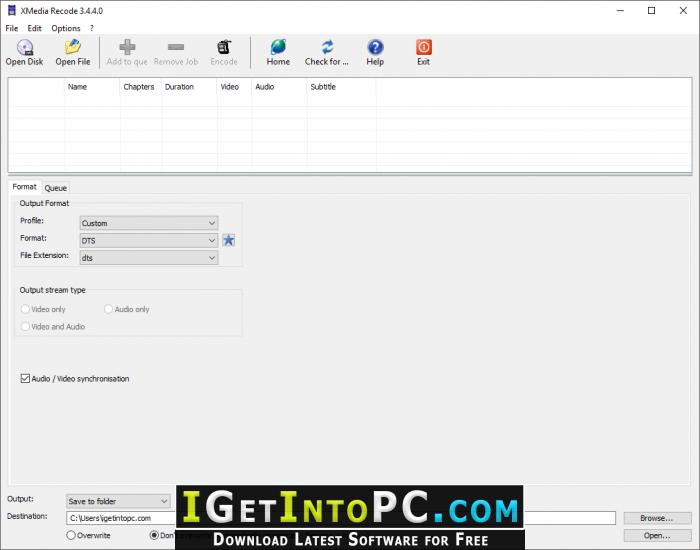This screenshot has width=700, height=550.
Task: Switch to the Format tab
Action: coord(25,187)
